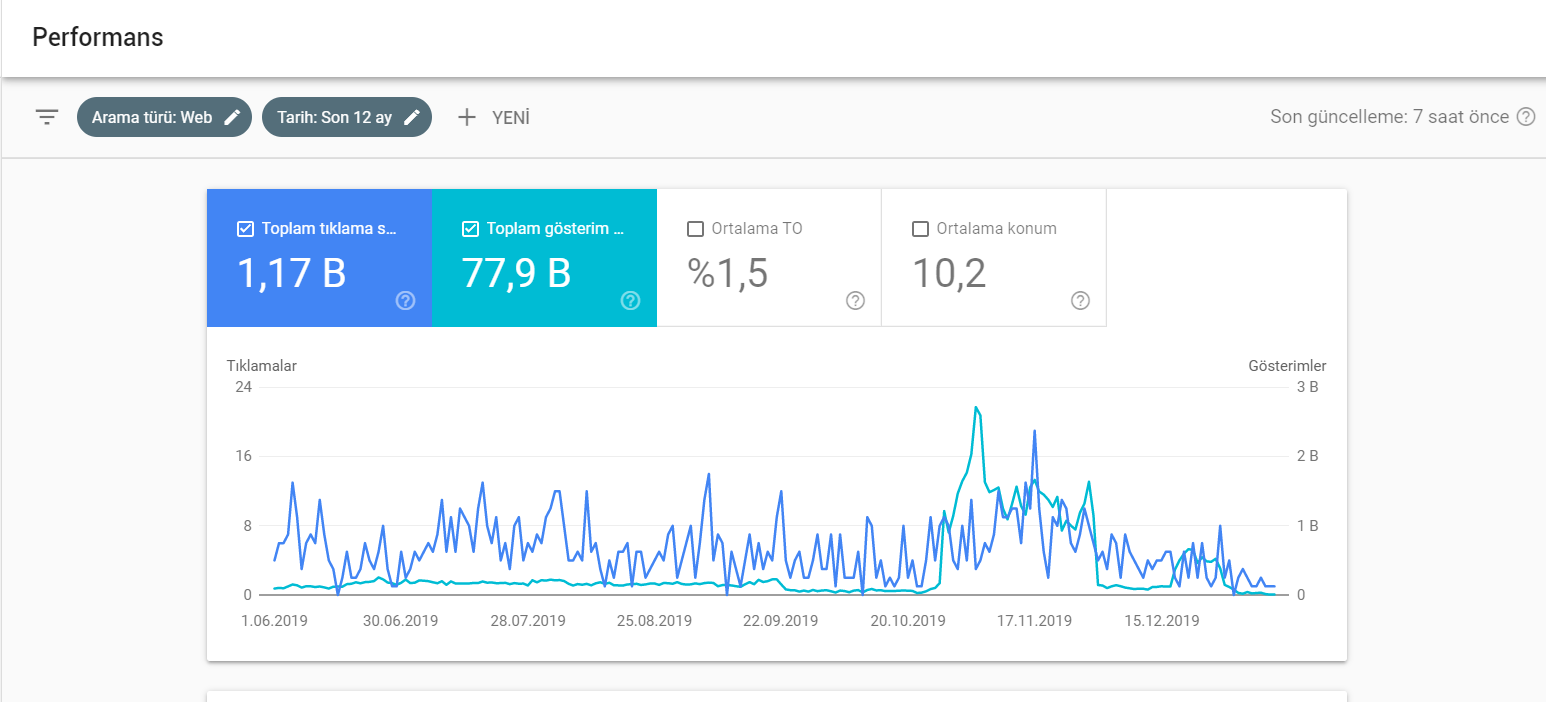Click help icon in Toplam tıklama card
Viewport: 1546px width, 702px height.
pos(405,301)
